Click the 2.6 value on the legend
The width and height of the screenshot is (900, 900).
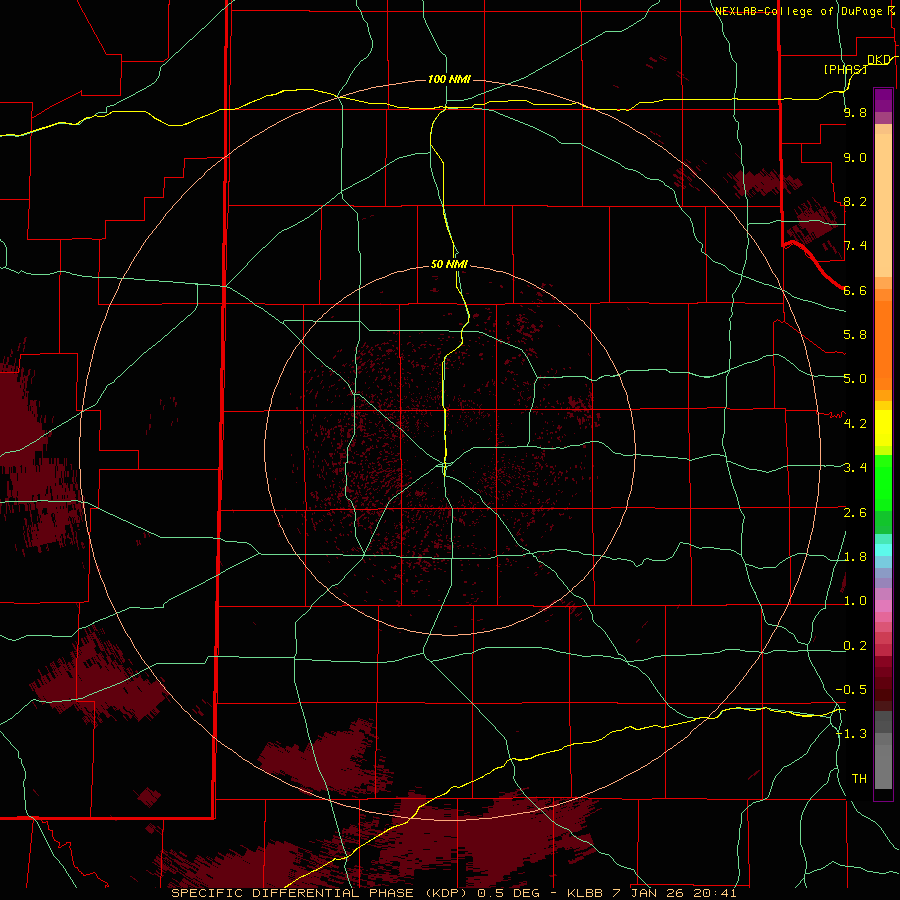coord(855,513)
